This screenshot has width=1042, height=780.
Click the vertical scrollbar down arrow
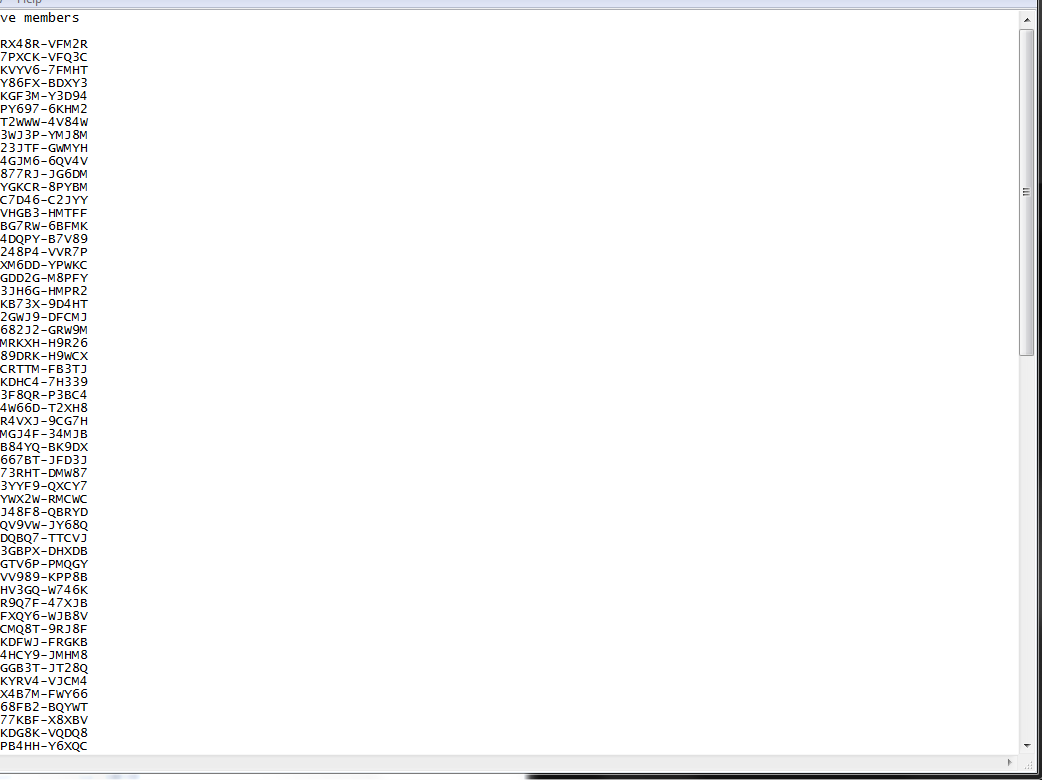coord(1026,746)
